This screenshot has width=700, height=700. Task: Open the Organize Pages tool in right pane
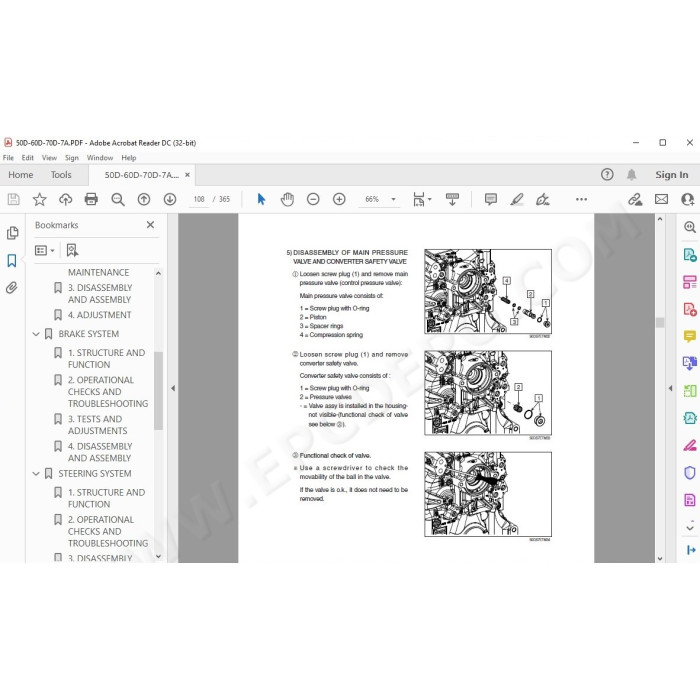(x=690, y=282)
